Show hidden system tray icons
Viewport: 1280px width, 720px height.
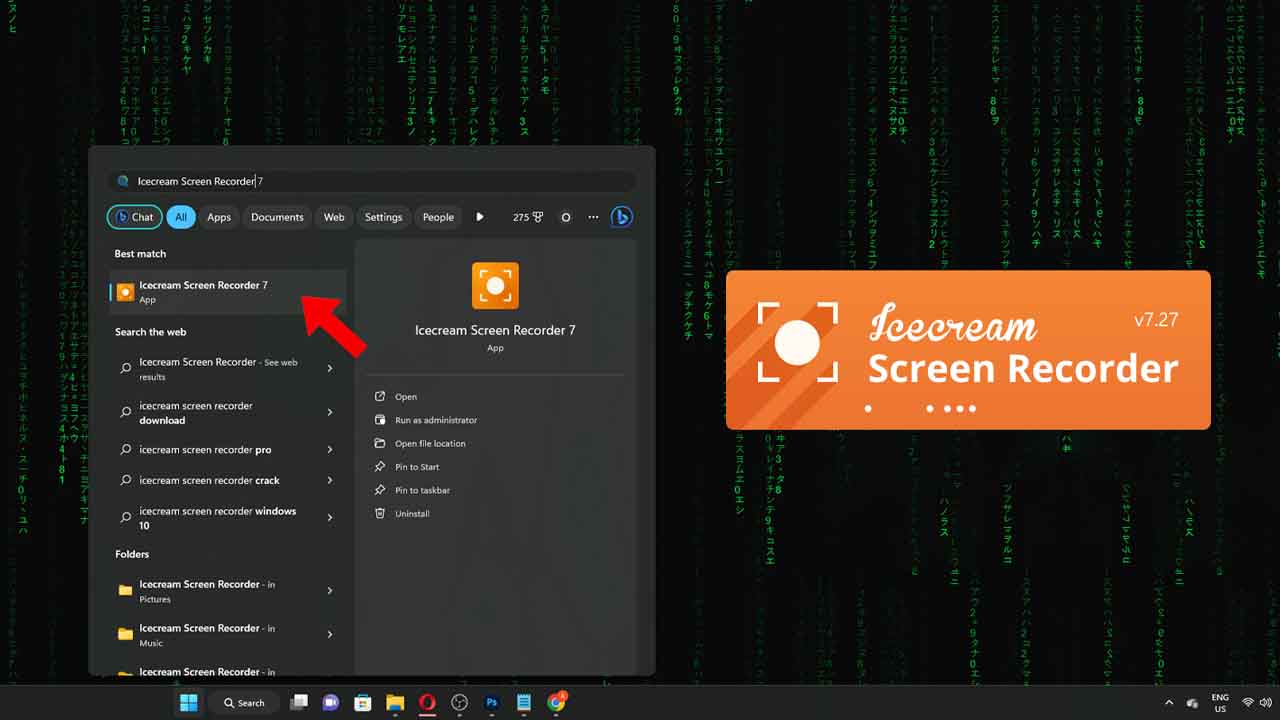tap(1168, 703)
